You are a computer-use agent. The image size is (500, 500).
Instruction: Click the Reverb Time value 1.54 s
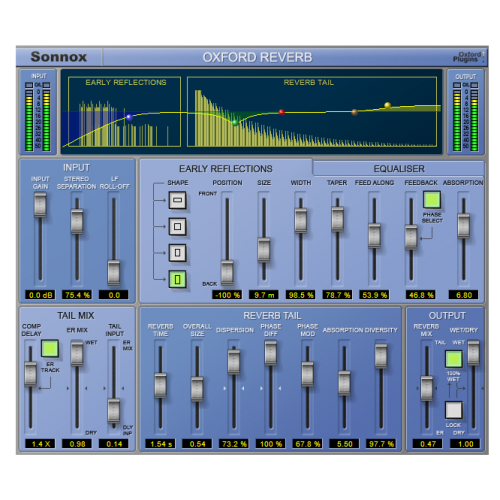(160, 444)
